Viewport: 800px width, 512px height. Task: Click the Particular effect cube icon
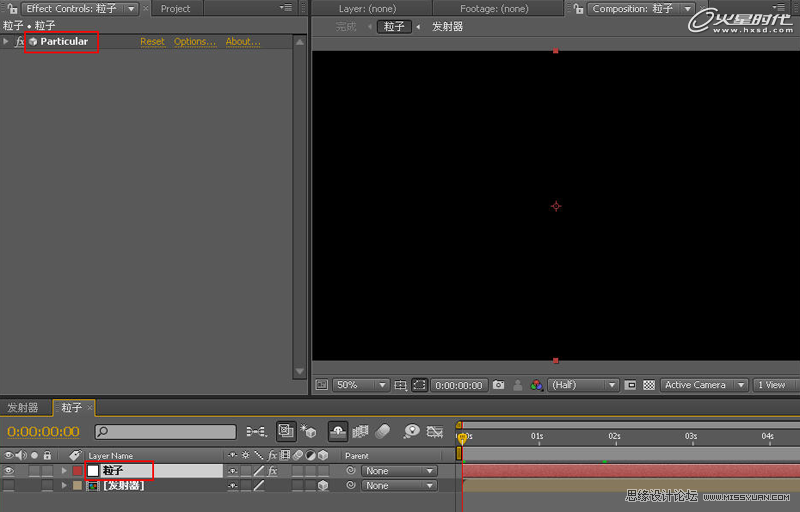pyautogui.click(x=33, y=42)
